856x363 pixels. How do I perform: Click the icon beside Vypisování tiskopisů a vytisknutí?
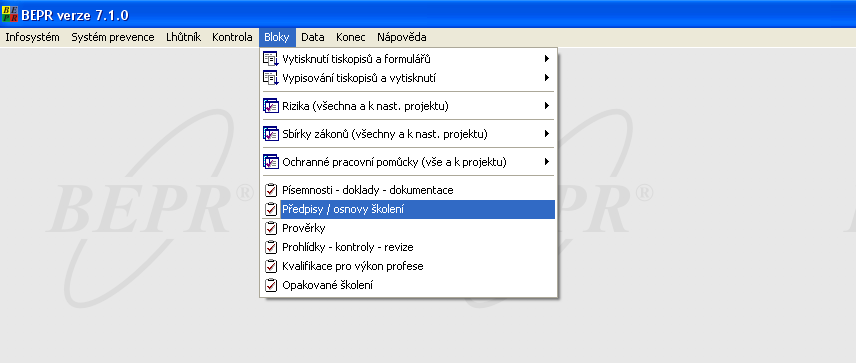271,78
